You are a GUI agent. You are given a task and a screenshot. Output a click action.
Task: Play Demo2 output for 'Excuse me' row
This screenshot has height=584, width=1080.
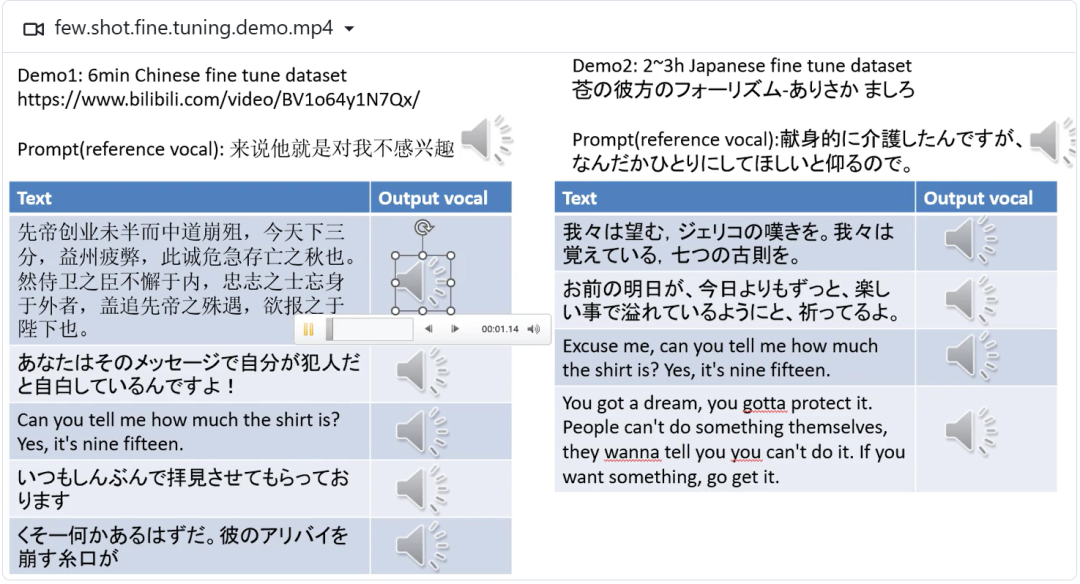coord(971,356)
